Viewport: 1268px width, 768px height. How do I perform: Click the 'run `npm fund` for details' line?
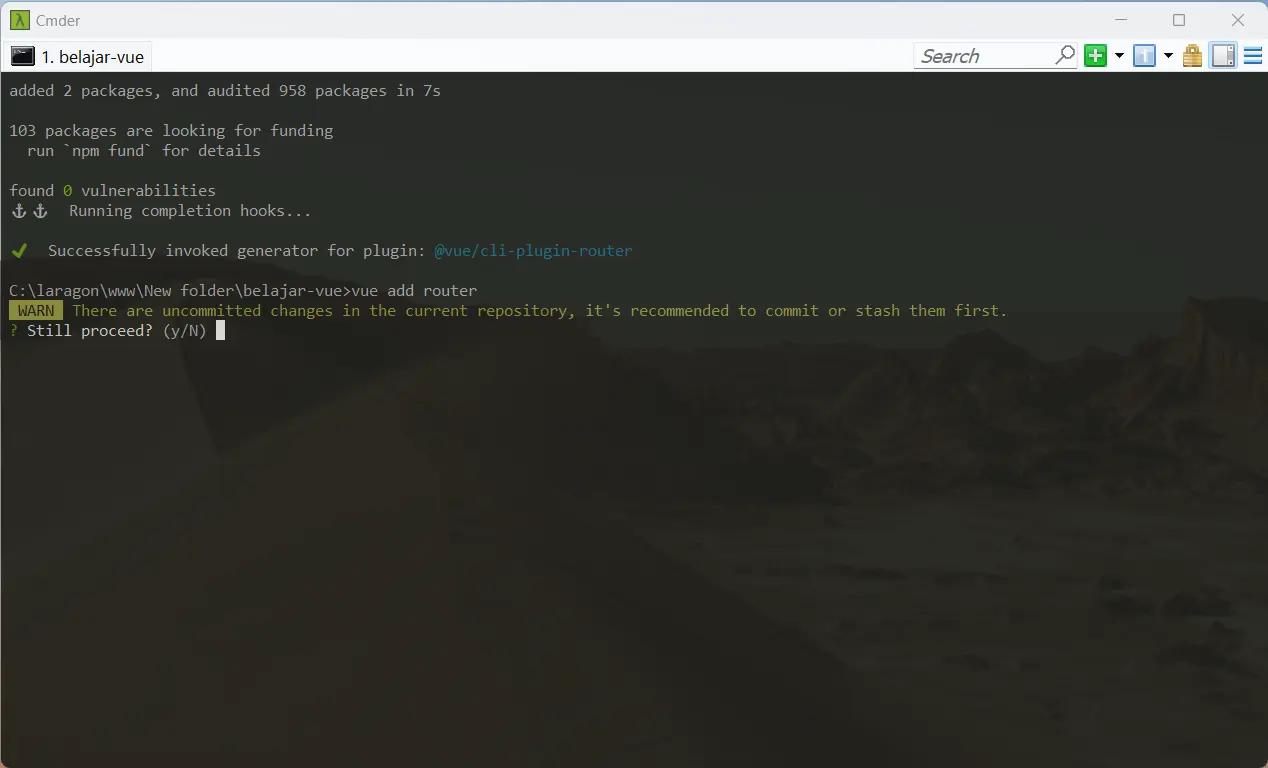point(144,151)
